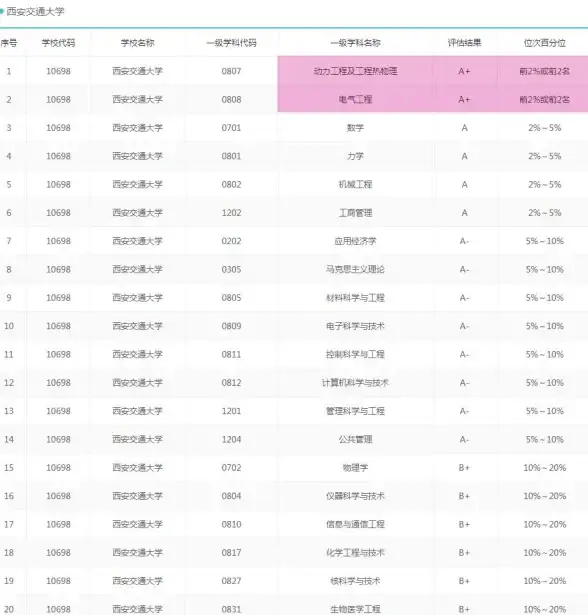588x615 pixels.
Task: Click the B+ result for 物理学
Action: click(464, 468)
